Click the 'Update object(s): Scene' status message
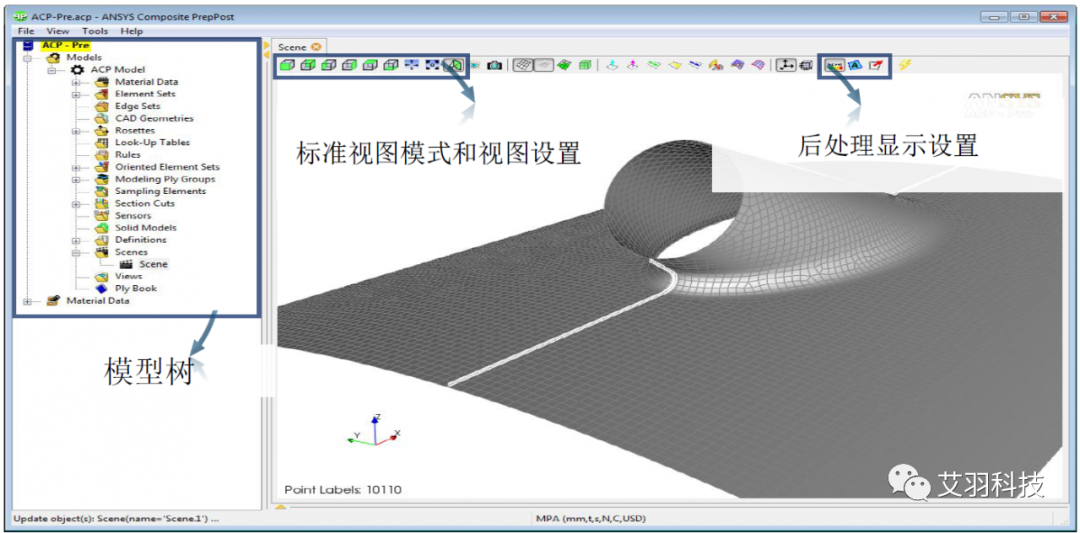 pyautogui.click(x=116, y=519)
